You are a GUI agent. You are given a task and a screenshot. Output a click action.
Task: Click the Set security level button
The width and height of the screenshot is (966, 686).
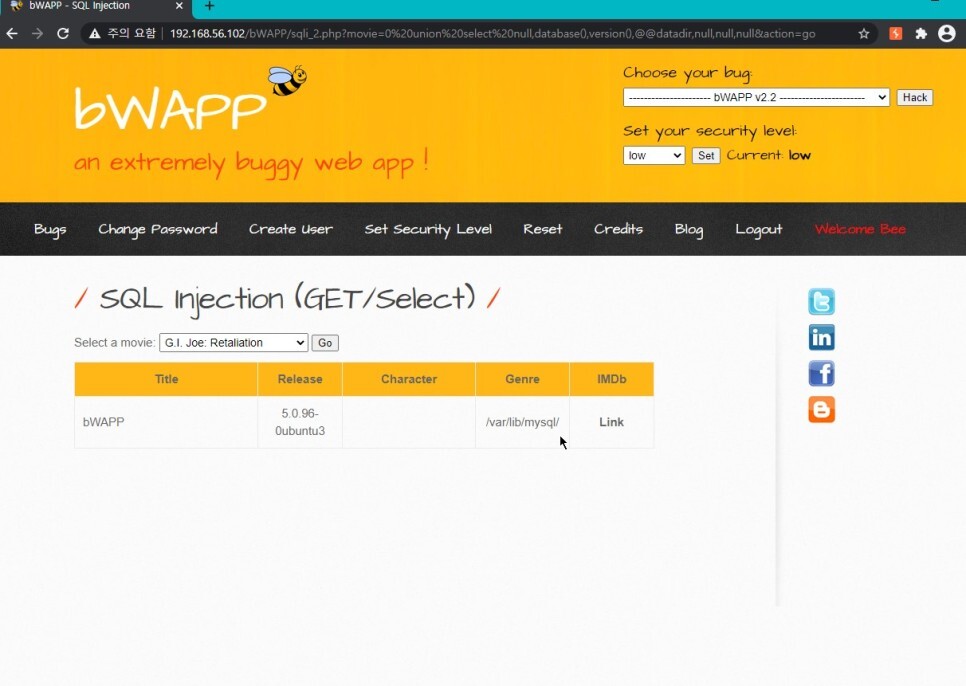coord(706,156)
